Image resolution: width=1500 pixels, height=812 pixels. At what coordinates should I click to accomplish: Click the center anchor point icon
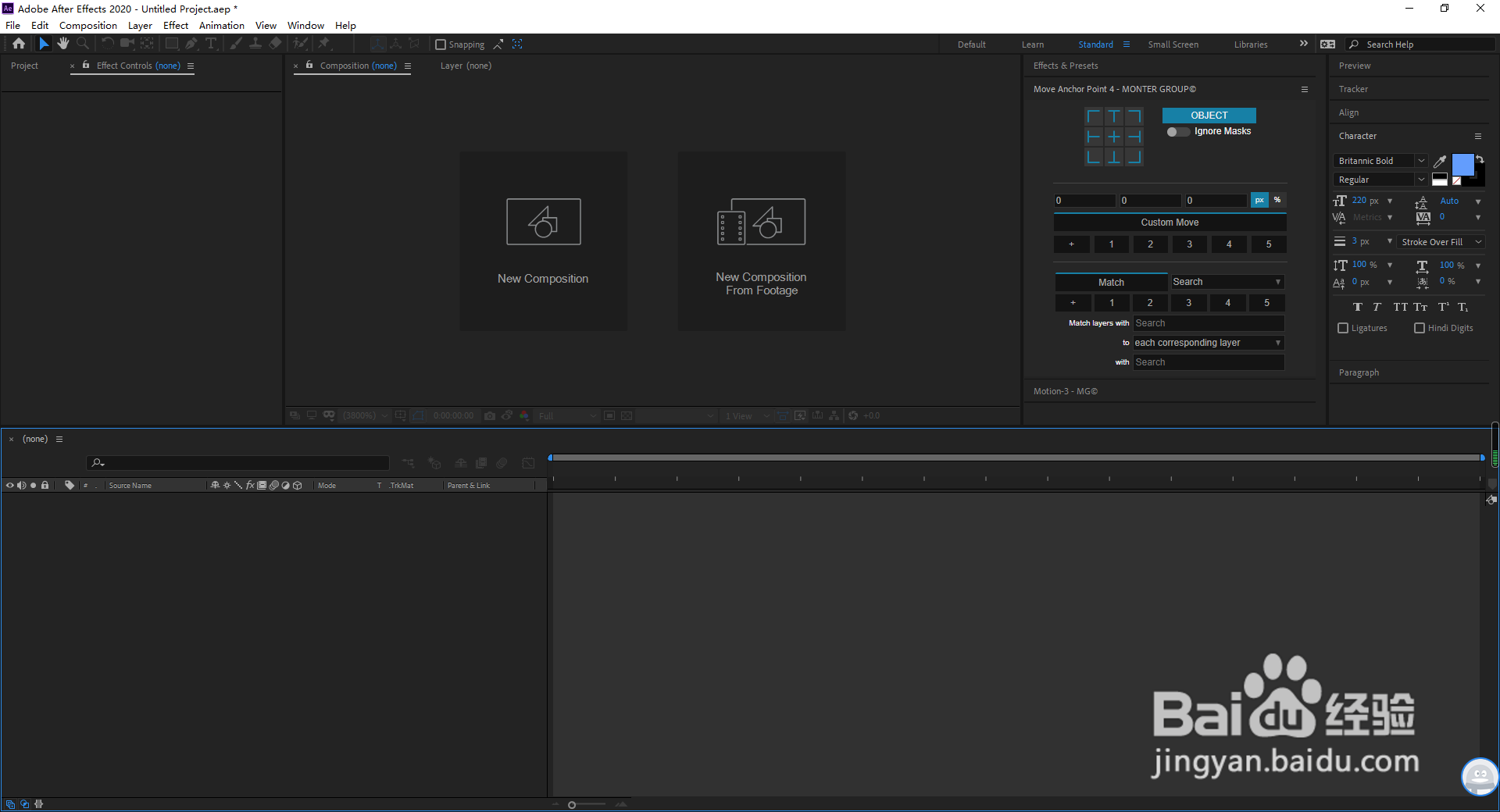1114,137
